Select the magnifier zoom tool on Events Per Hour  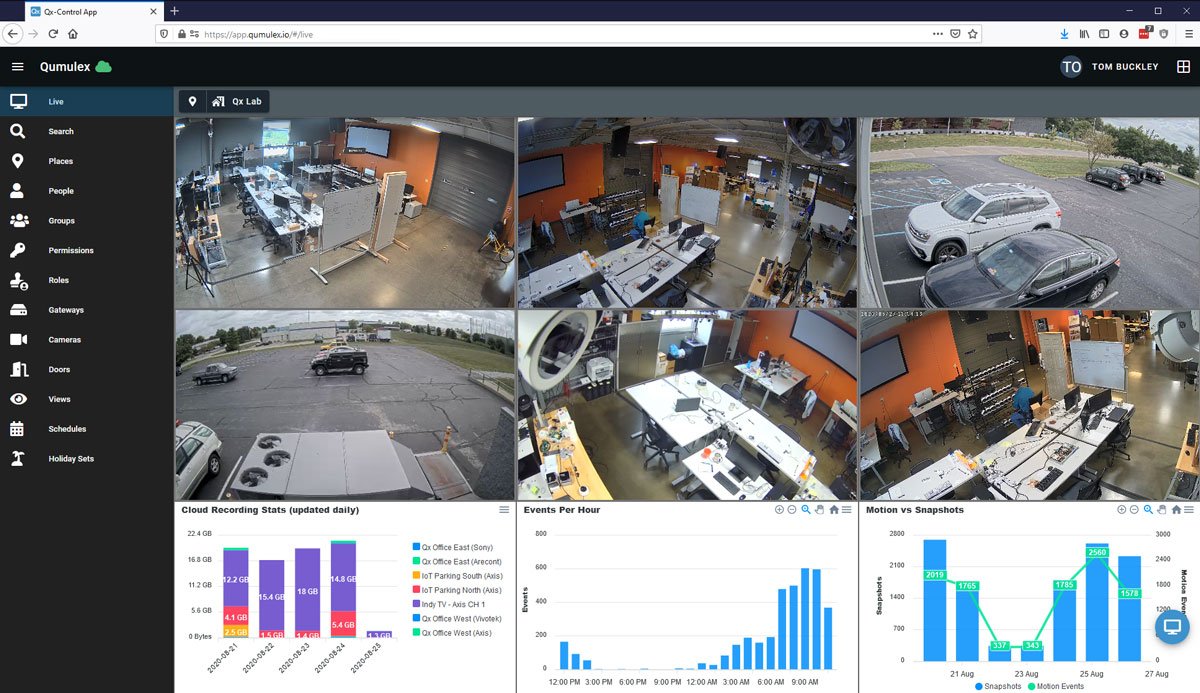tap(806, 510)
